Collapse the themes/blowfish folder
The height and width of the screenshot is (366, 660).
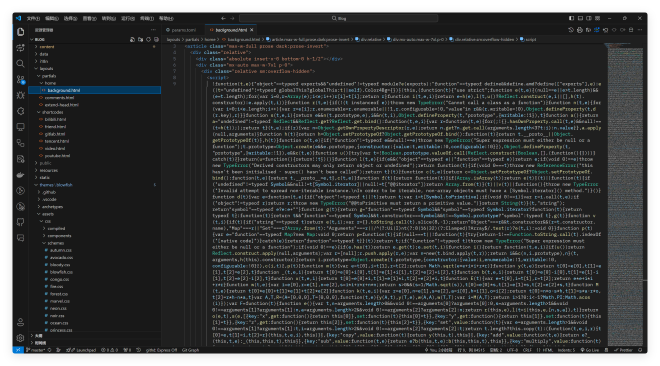point(56,185)
